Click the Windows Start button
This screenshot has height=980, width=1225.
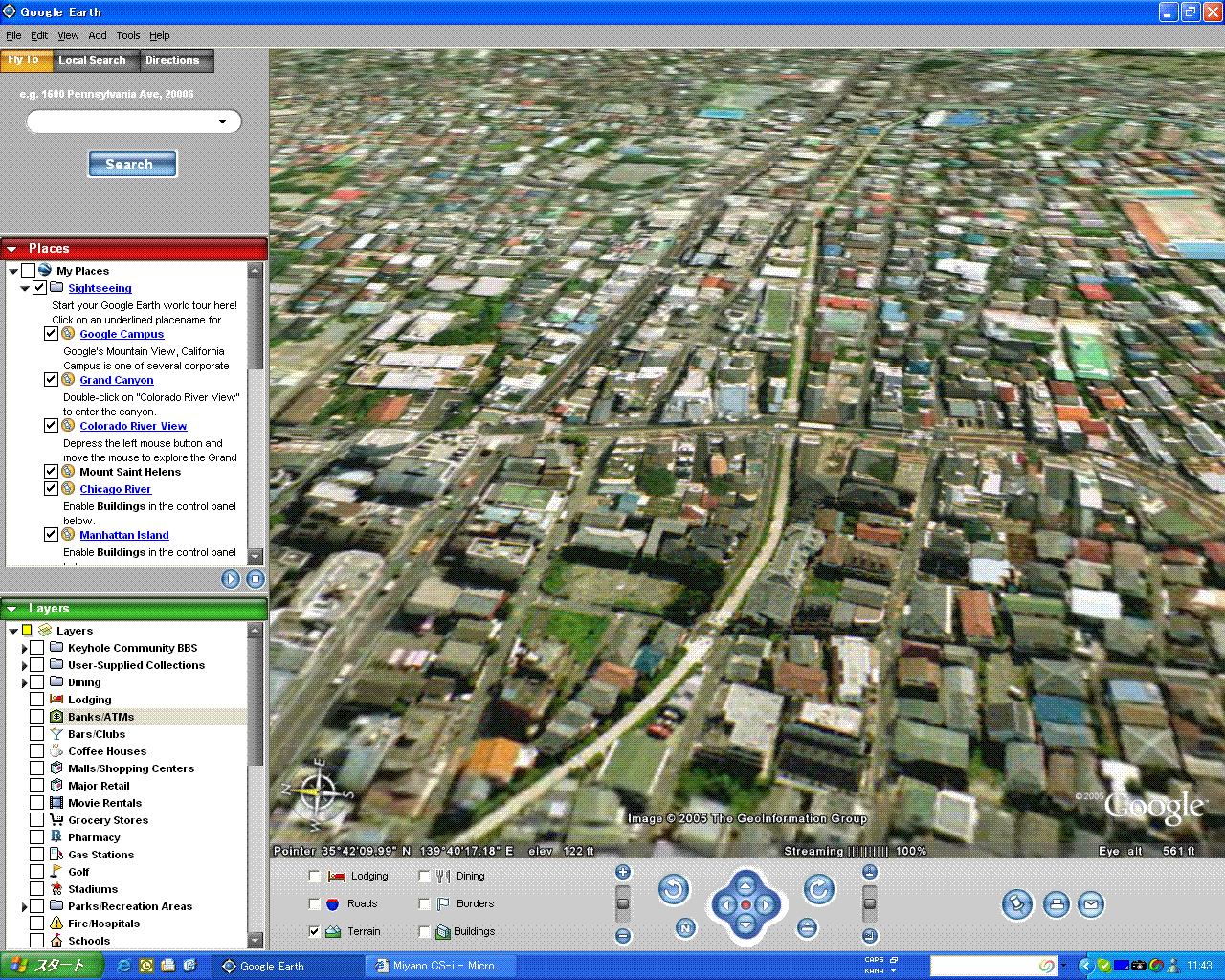(x=51, y=966)
